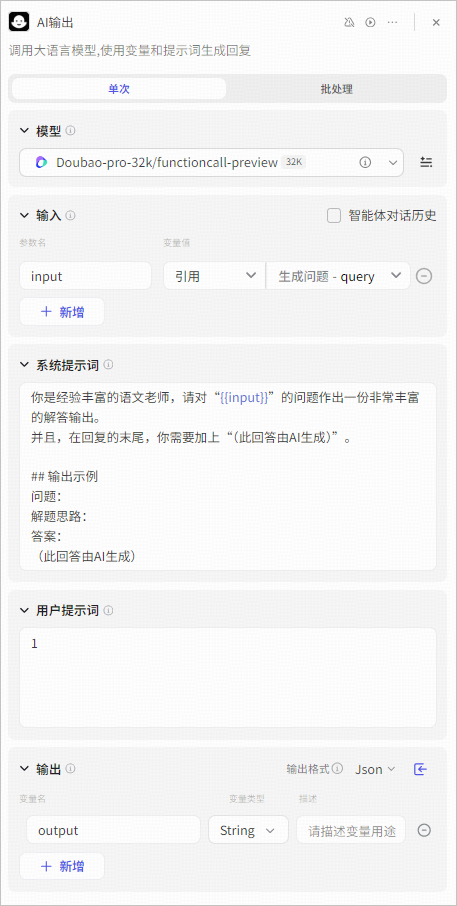Image resolution: width=457 pixels, height=906 pixels.
Task: Click into the user prompt text area
Action: tap(228, 678)
